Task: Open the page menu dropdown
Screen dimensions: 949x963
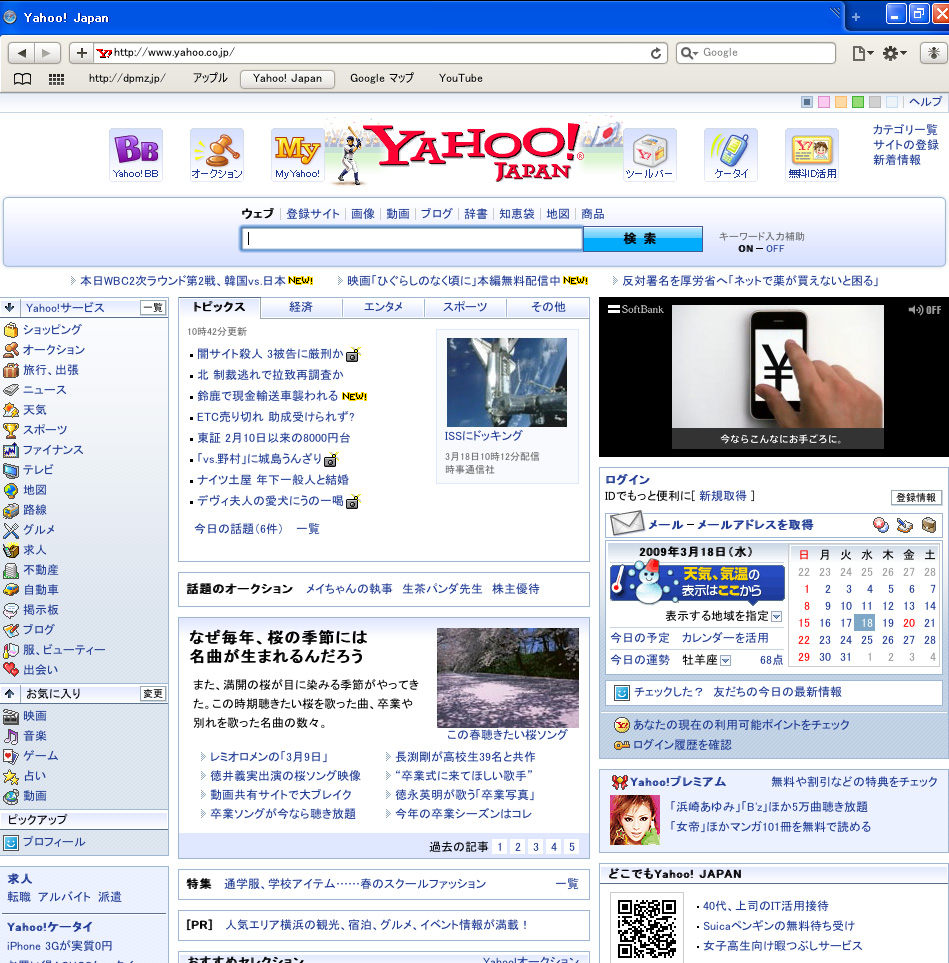Action: [862, 53]
